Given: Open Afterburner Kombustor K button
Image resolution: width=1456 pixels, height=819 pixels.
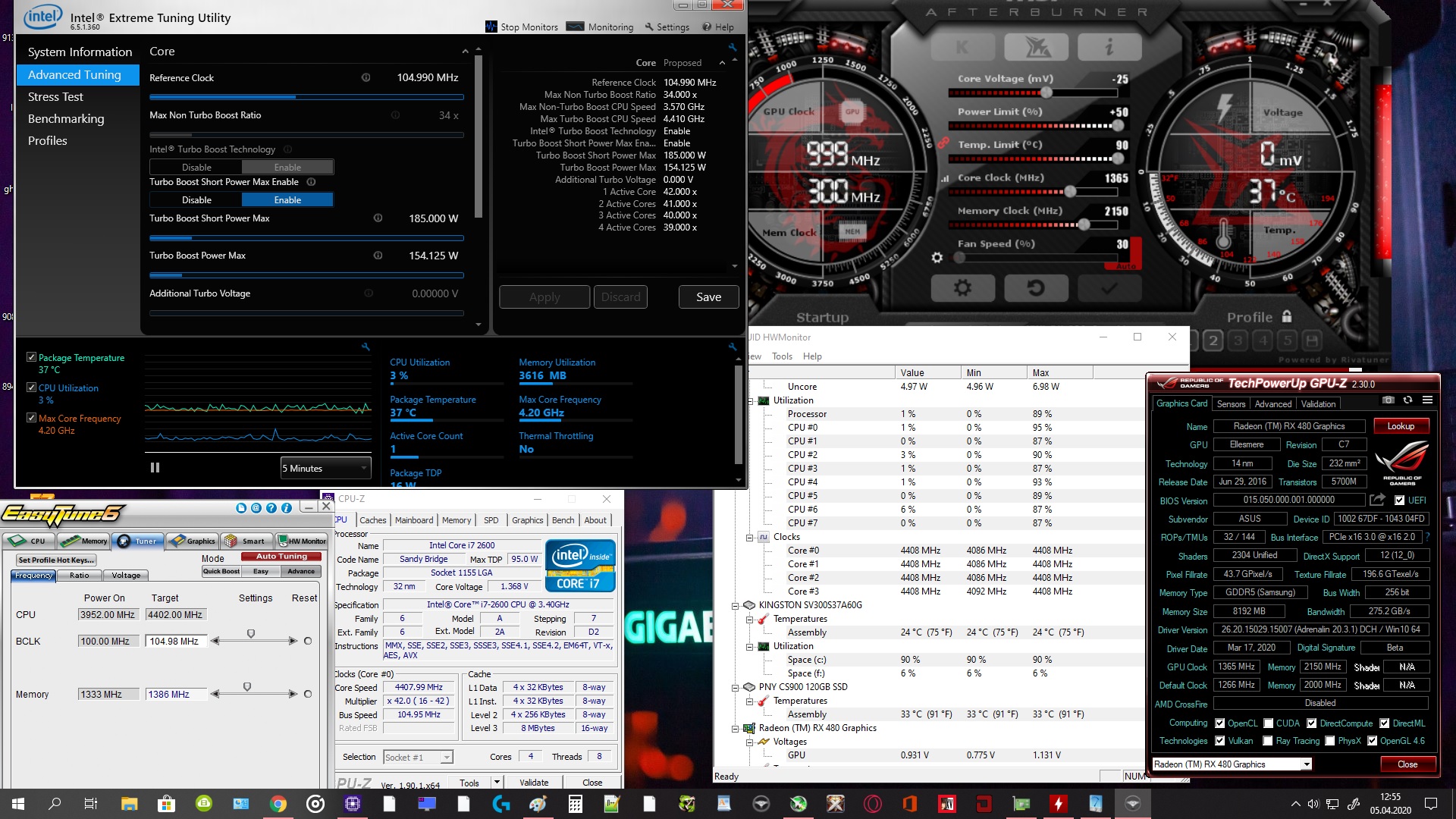Looking at the screenshot, I should tap(962, 47).
